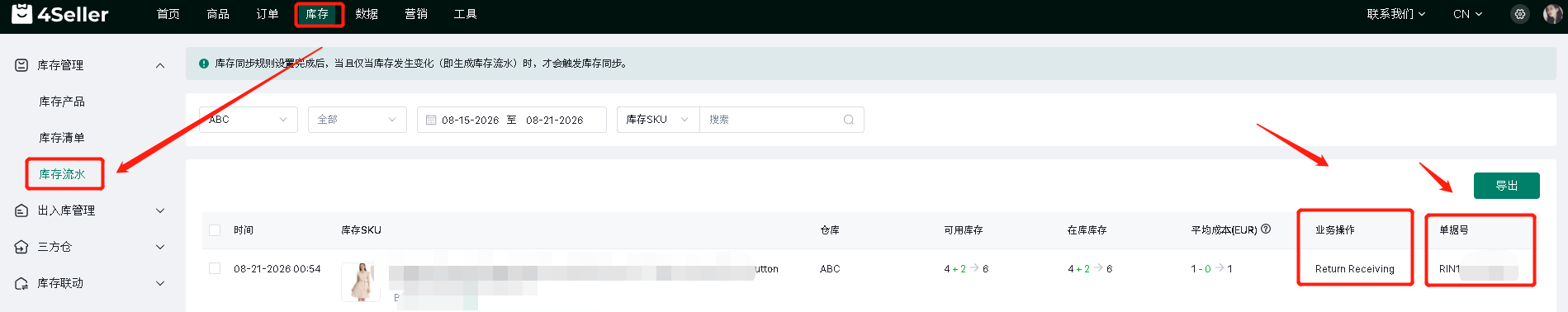
Task: Click the product thumbnail of the dress
Action: click(361, 282)
